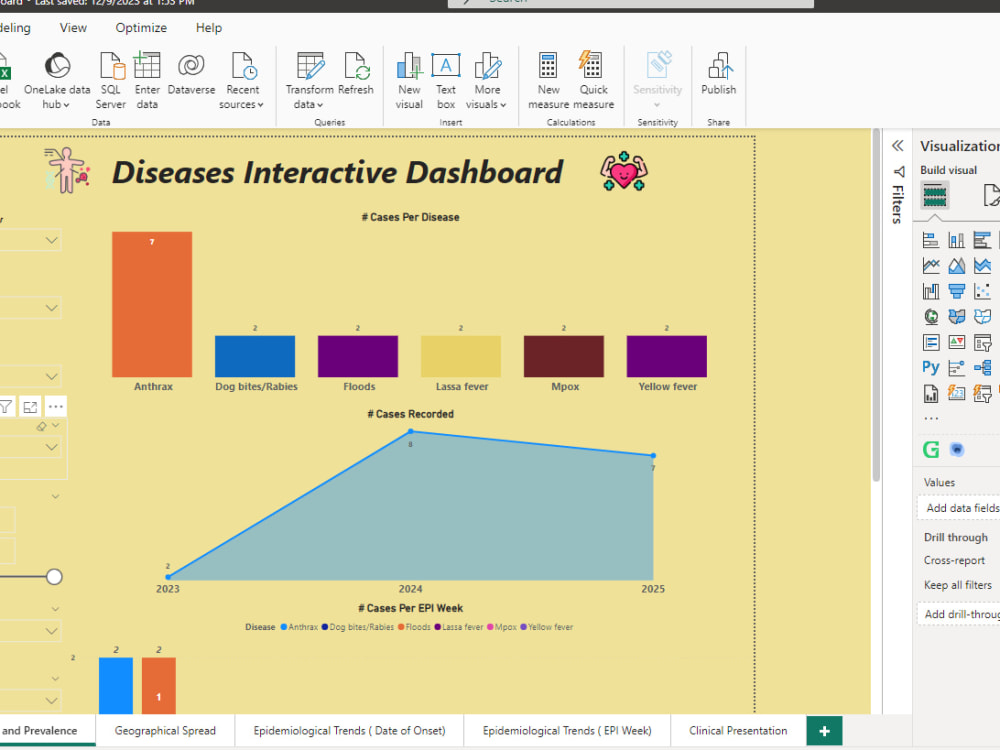Connect to Dataverse from the ribbon

[x=191, y=74]
